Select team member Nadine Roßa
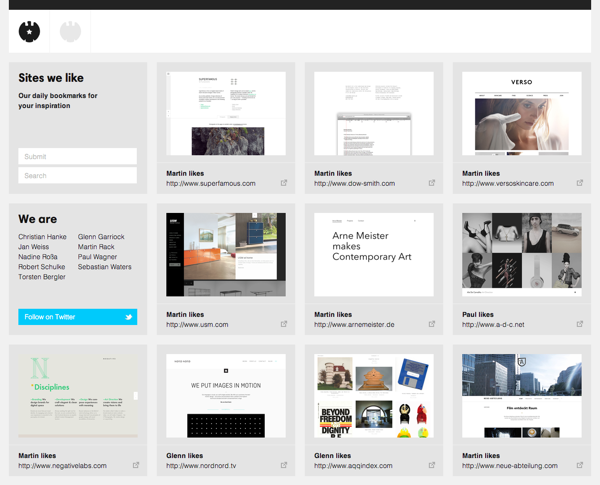 38,256
